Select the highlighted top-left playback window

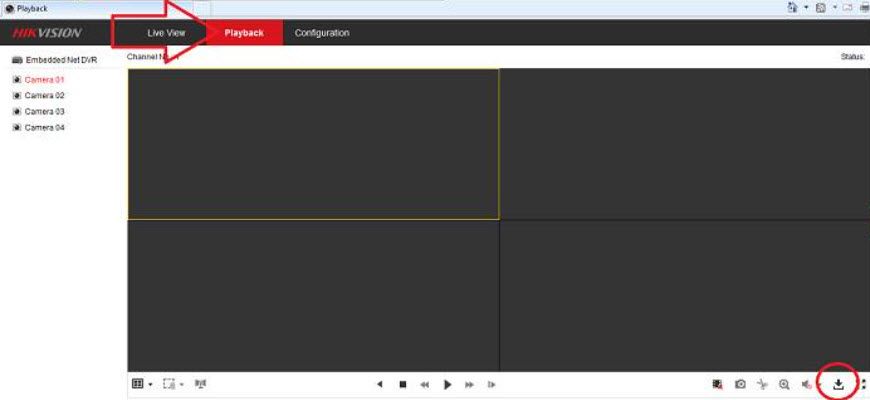[313, 144]
